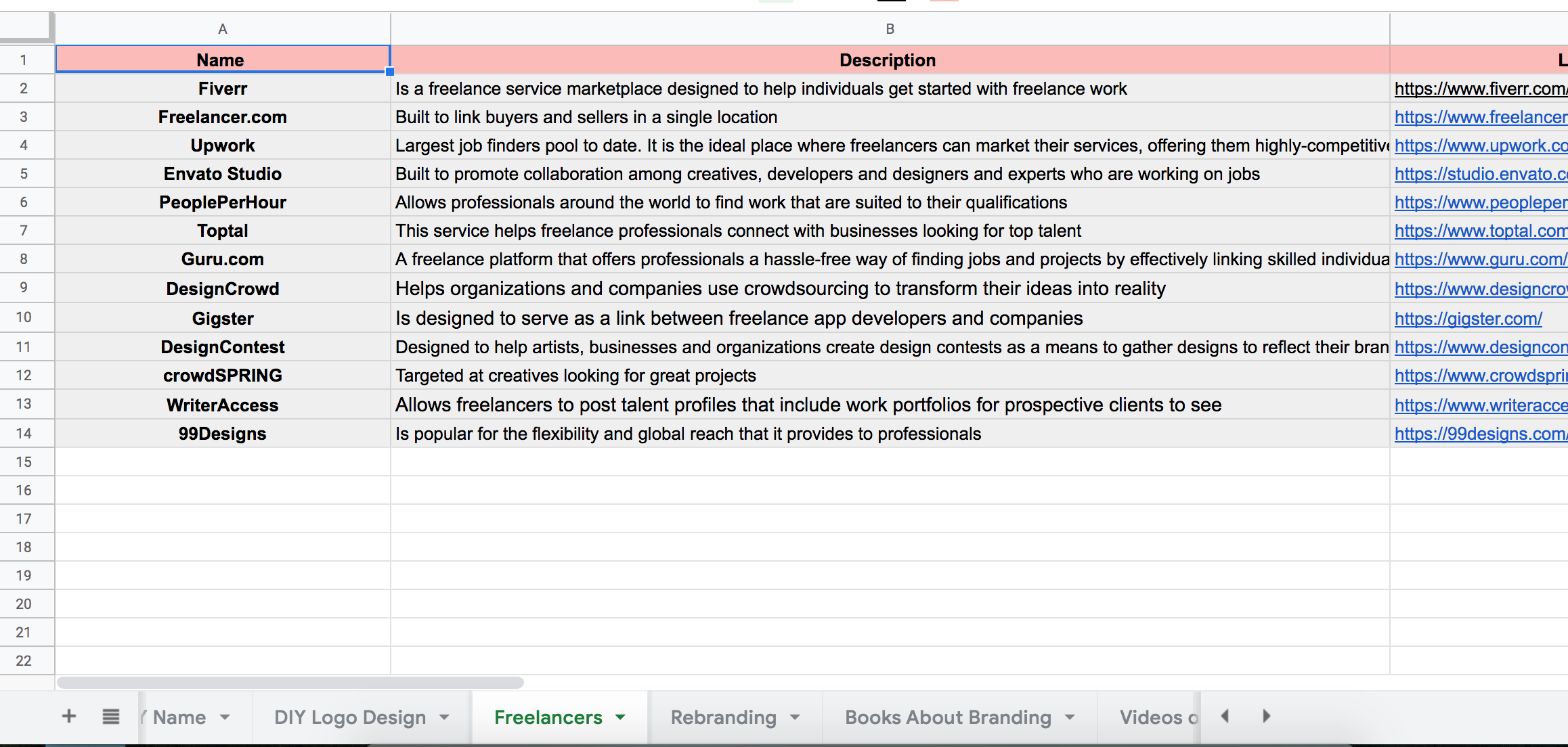Open DIY Logo Design tab dropdown arrow
This screenshot has height=747, width=1568.
pos(444,717)
